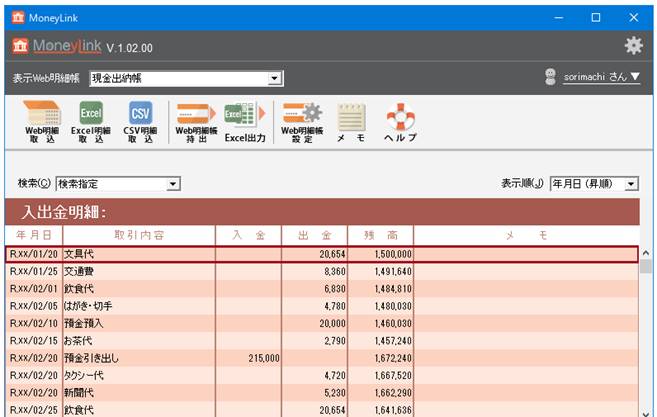657x417 pixels.
Task: Click 入金 amount 215,000
Action: pyautogui.click(x=264, y=358)
